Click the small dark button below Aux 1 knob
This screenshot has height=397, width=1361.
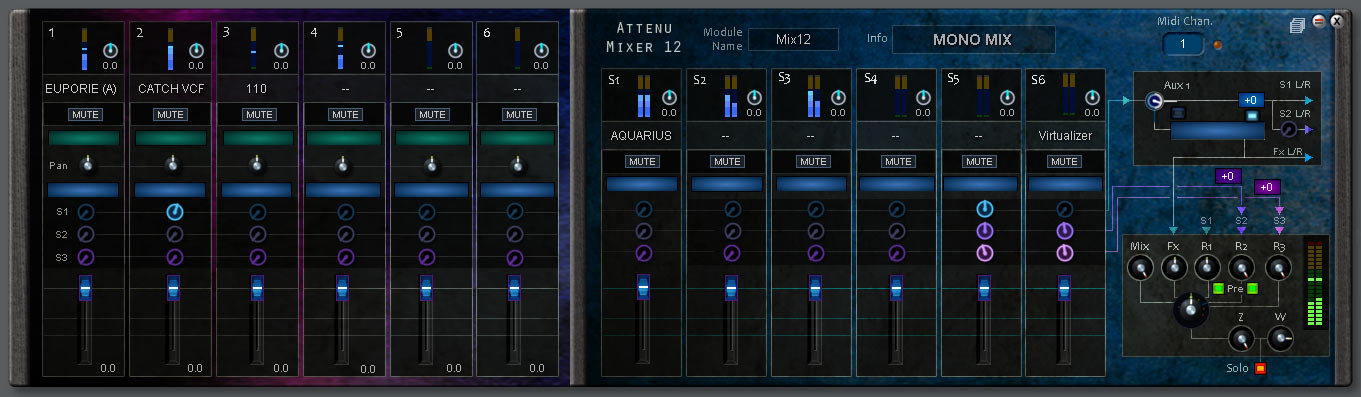point(1178,113)
